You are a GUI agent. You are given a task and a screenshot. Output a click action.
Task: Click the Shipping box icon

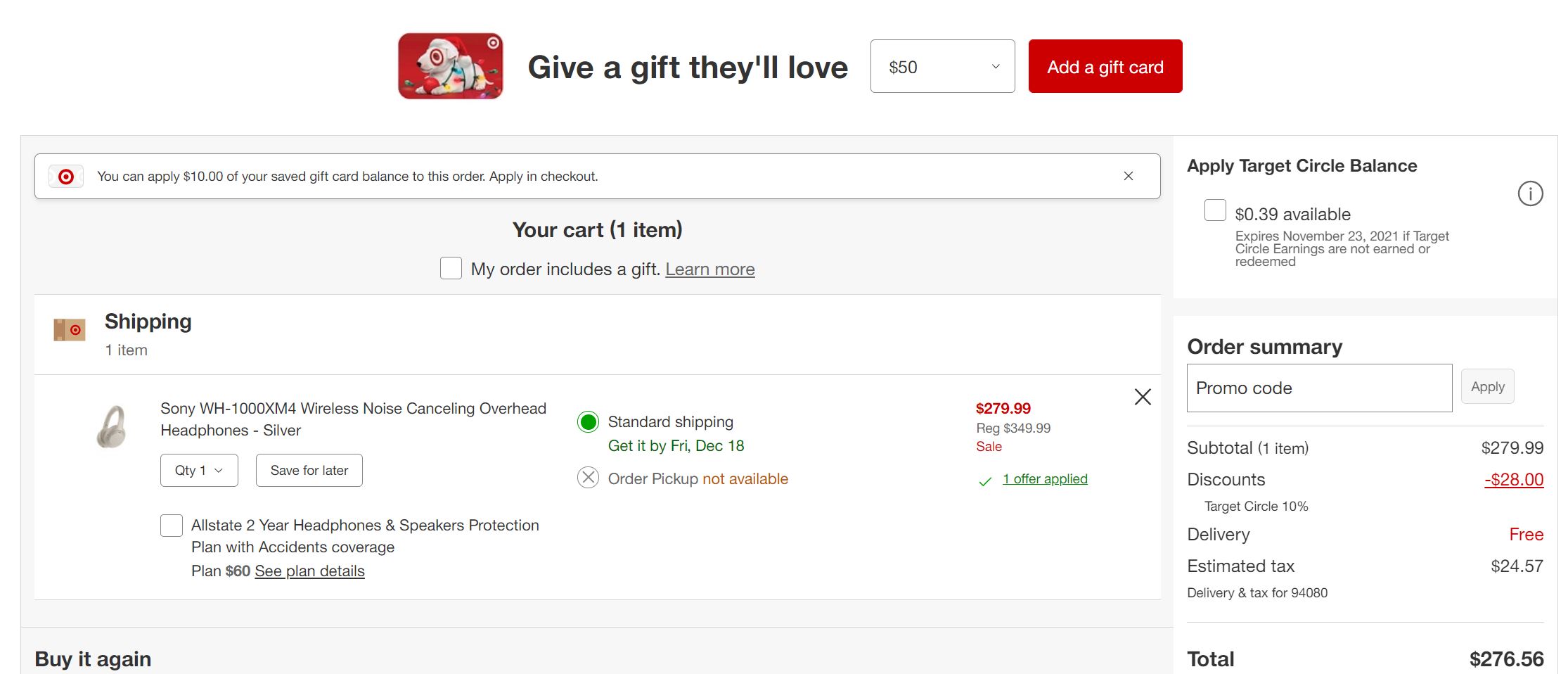pos(70,329)
